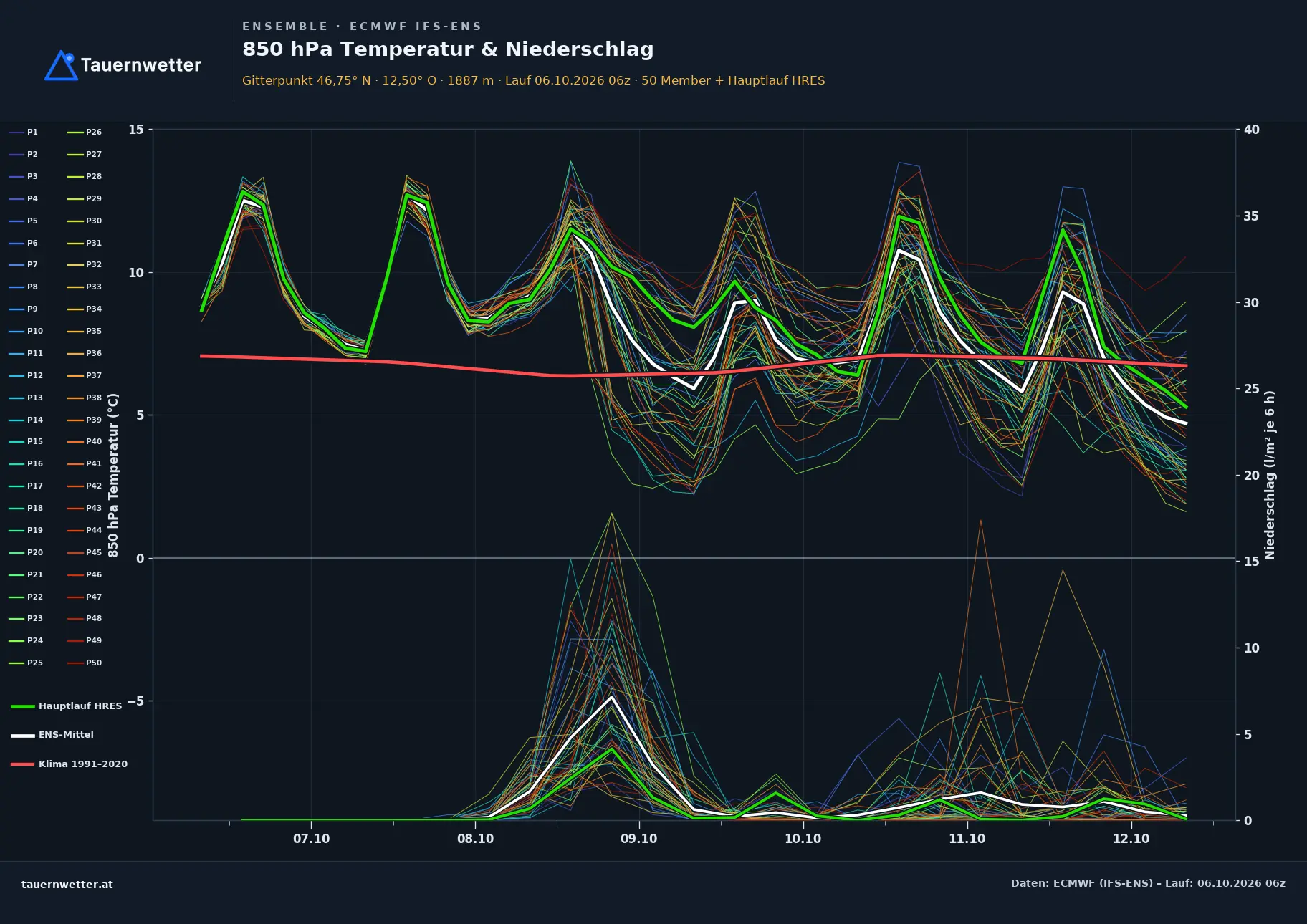Image resolution: width=1307 pixels, height=924 pixels.
Task: Toggle the P10 legend entry
Action: click(x=26, y=331)
